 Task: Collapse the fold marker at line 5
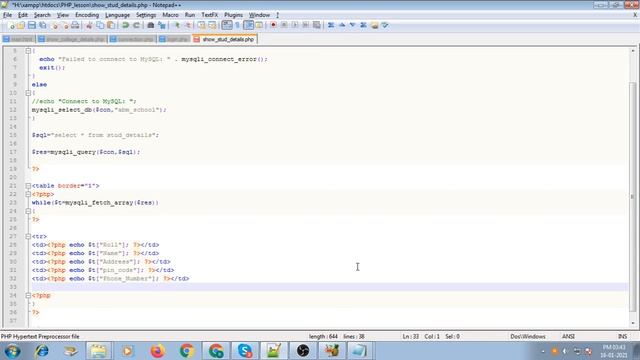(x=28, y=51)
